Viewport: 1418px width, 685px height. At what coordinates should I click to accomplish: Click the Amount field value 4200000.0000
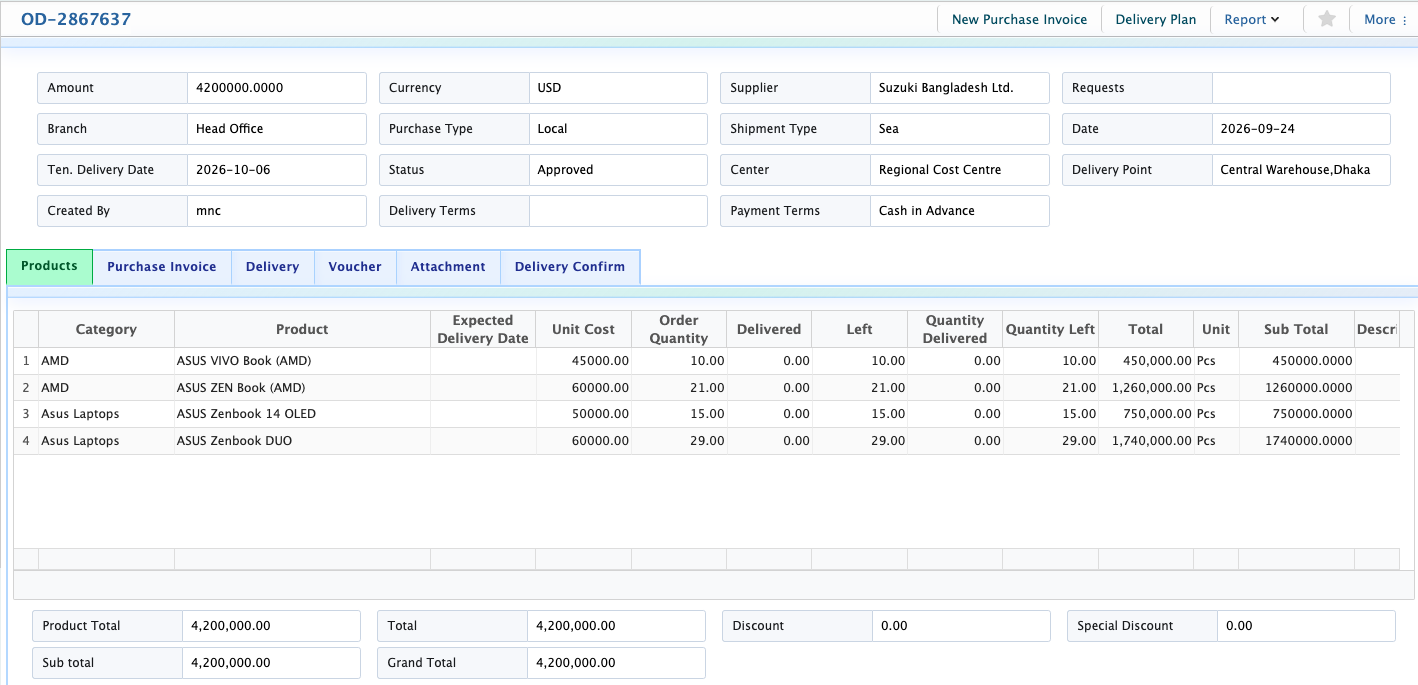[277, 88]
